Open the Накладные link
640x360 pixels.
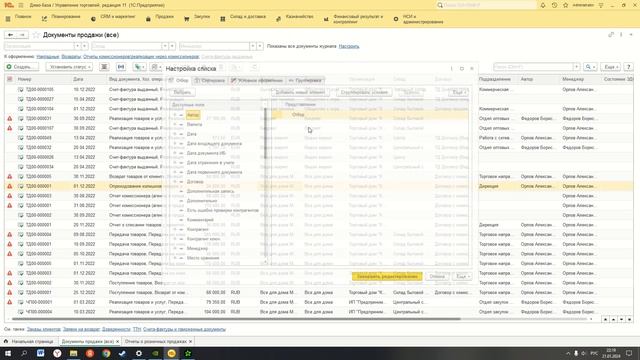pos(48,57)
